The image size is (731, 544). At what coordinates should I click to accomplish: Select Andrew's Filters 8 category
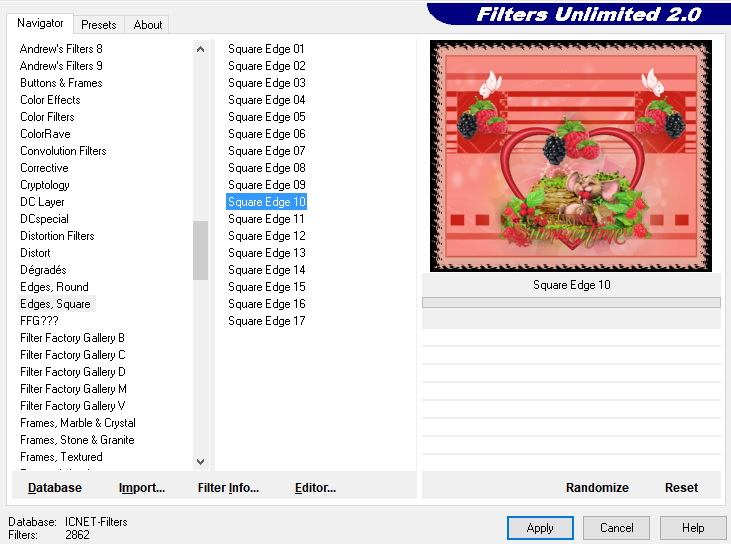coord(61,49)
